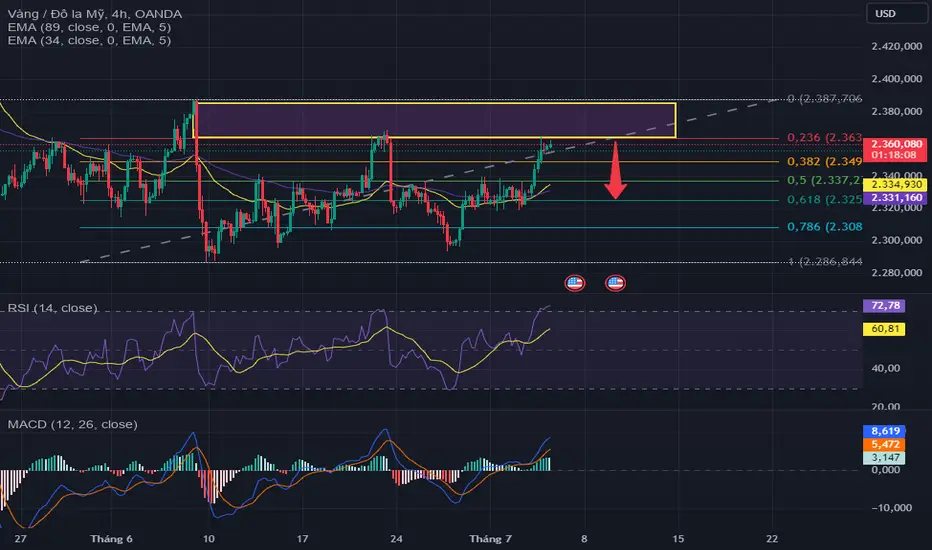Click the yellow EMA value label 2.334,930
Viewport: 932px width, 550px height.
(x=895, y=185)
